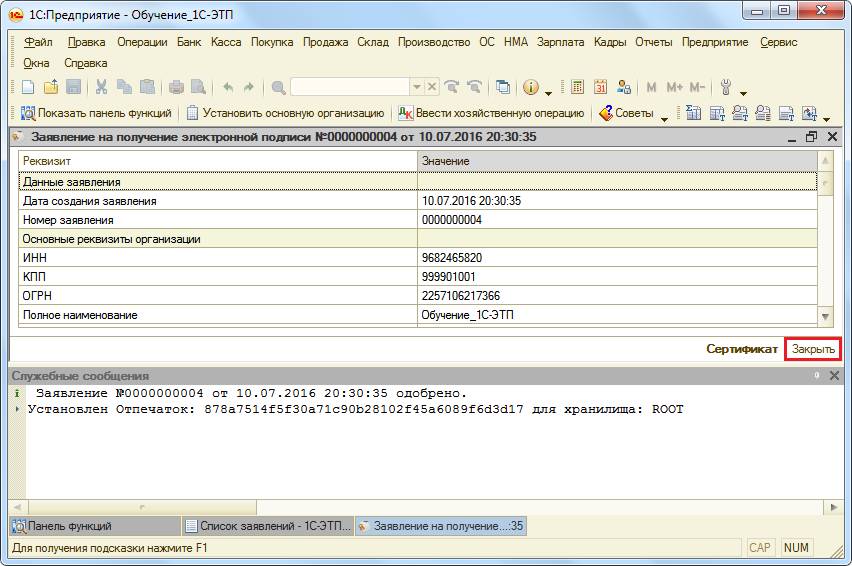Click the Redo arrow icon
The height and width of the screenshot is (566, 852).
pyautogui.click(x=249, y=87)
